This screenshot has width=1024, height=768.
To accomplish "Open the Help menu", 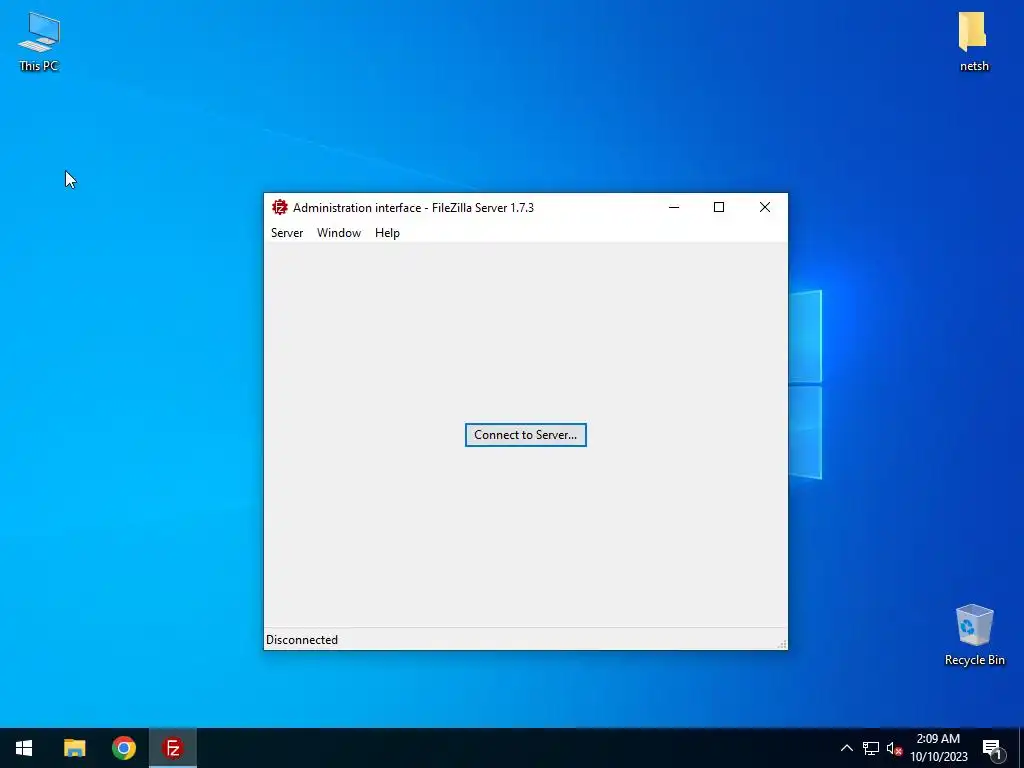I will coord(387,233).
